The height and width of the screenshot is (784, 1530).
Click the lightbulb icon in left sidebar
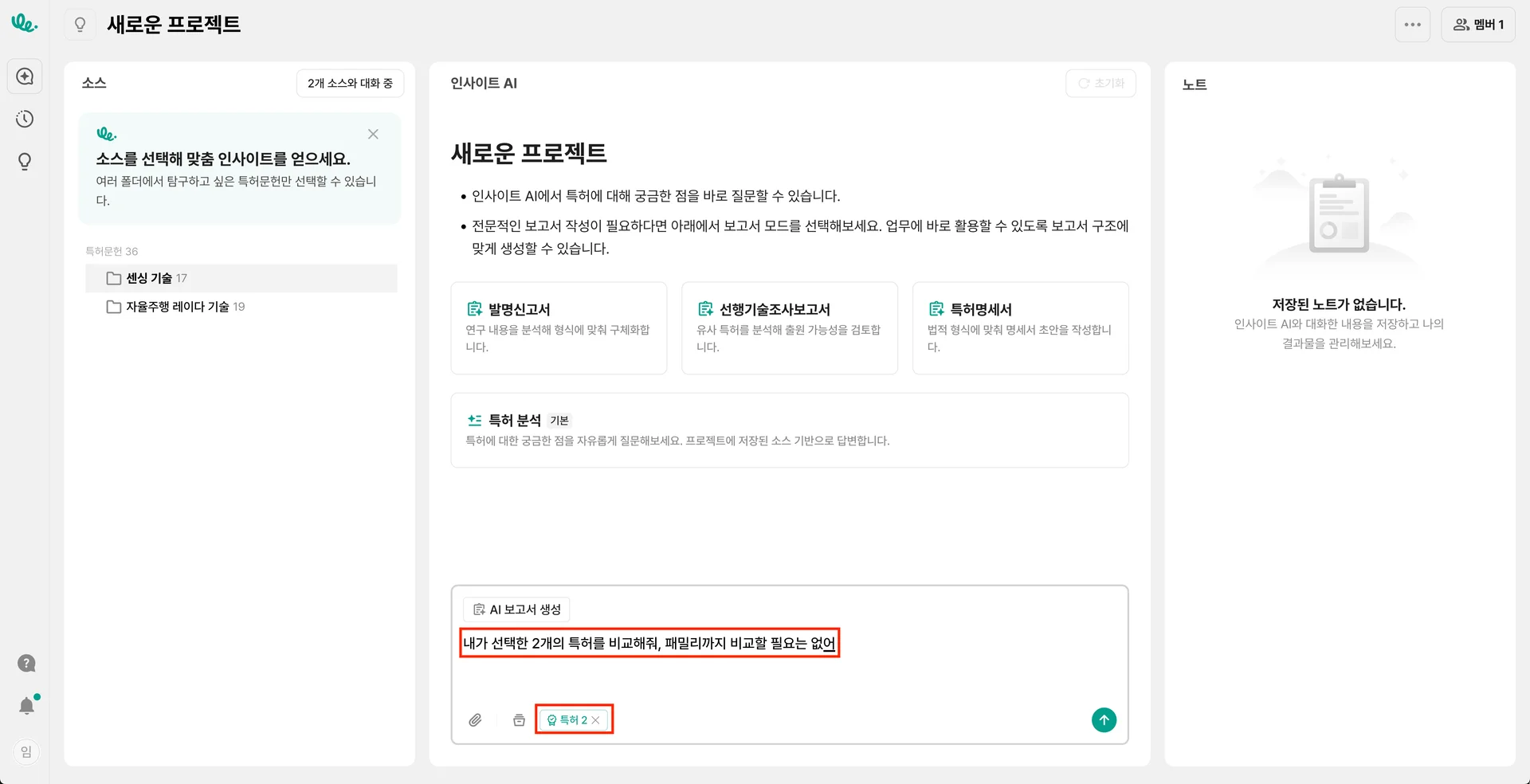point(25,162)
